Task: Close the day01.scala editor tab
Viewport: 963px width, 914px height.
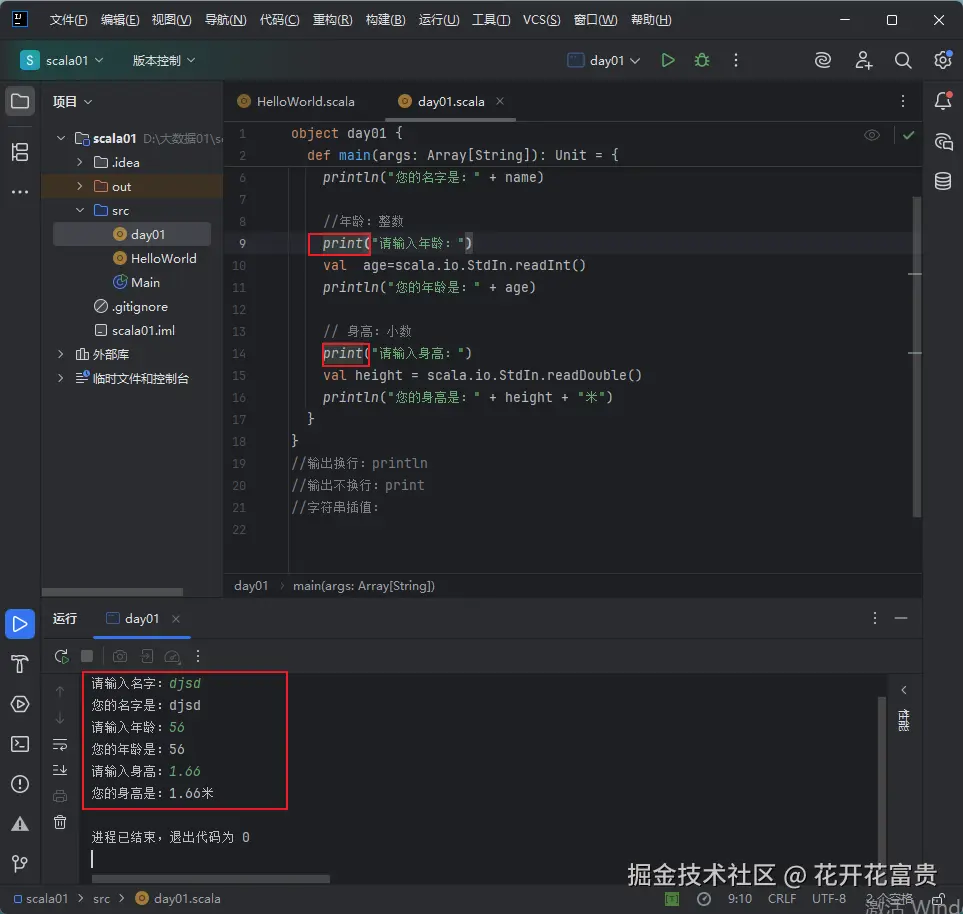Action: pos(500,101)
